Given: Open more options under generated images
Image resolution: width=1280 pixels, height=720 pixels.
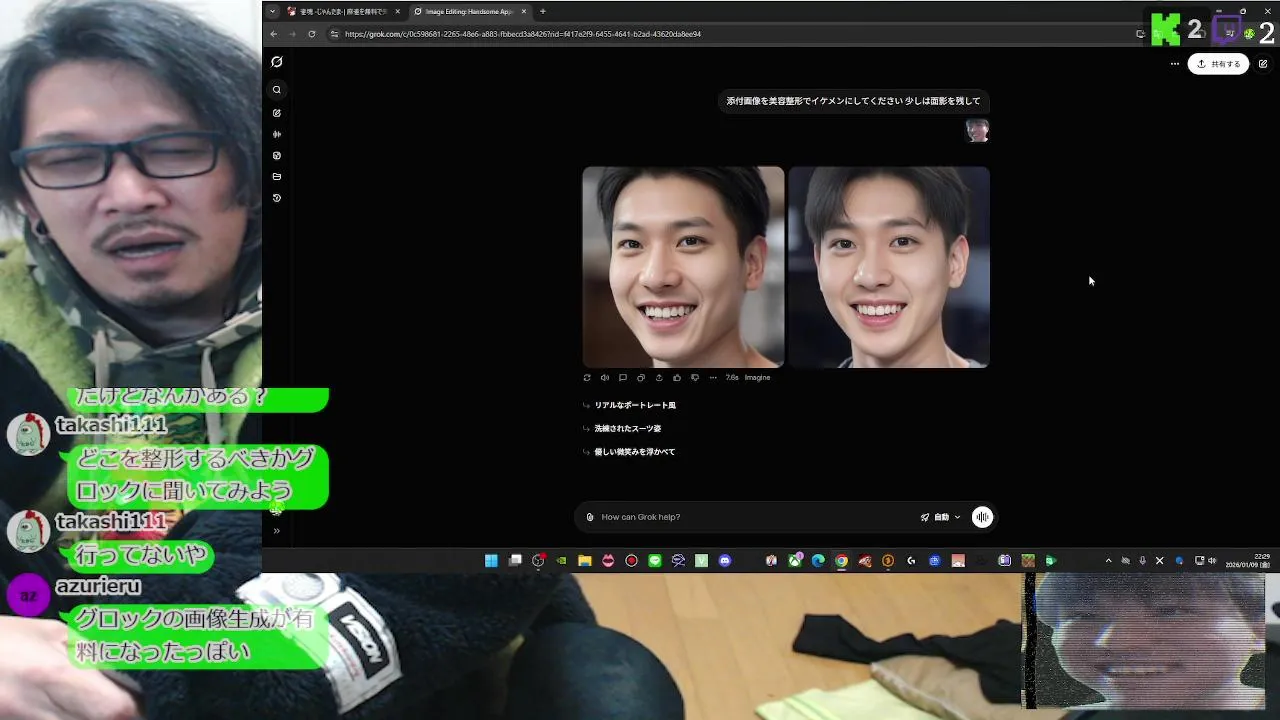Looking at the screenshot, I should click(x=713, y=378).
